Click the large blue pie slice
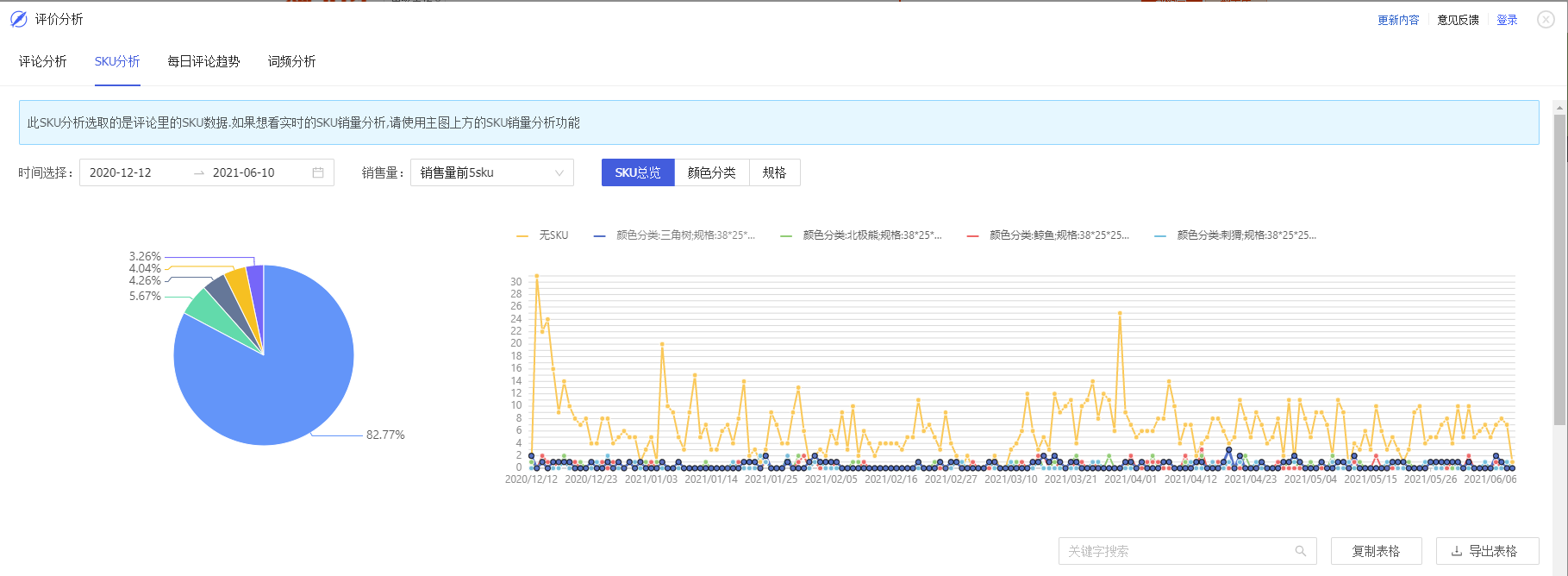The width and height of the screenshot is (1568, 576). coord(259,379)
